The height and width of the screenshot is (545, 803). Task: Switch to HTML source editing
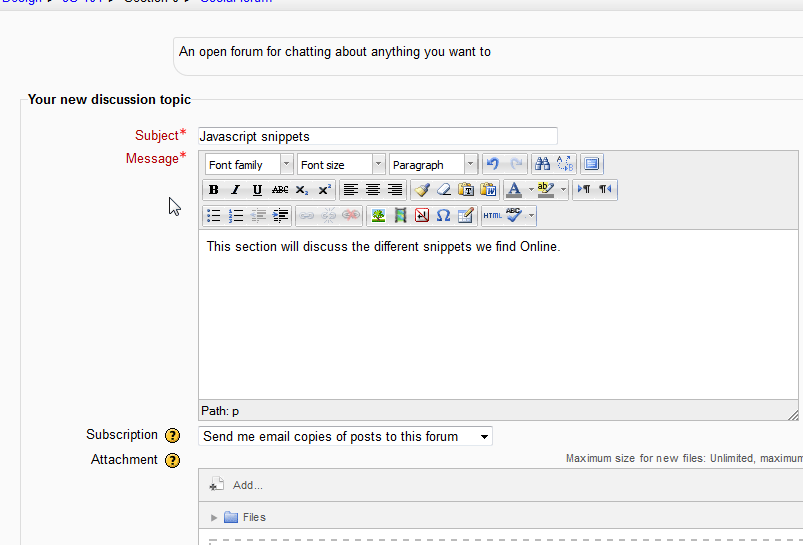click(492, 215)
